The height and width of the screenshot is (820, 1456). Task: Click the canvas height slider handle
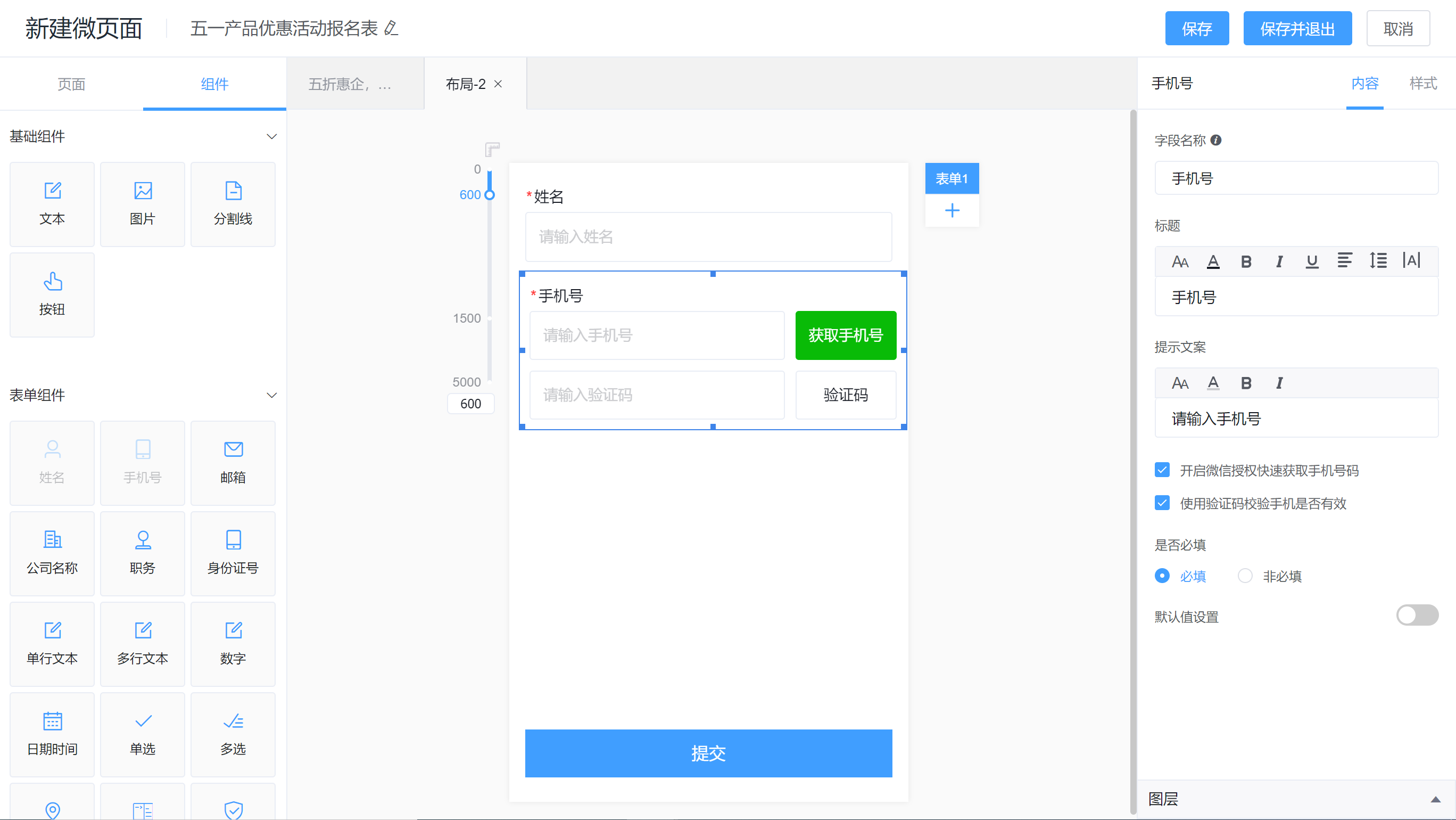(490, 194)
